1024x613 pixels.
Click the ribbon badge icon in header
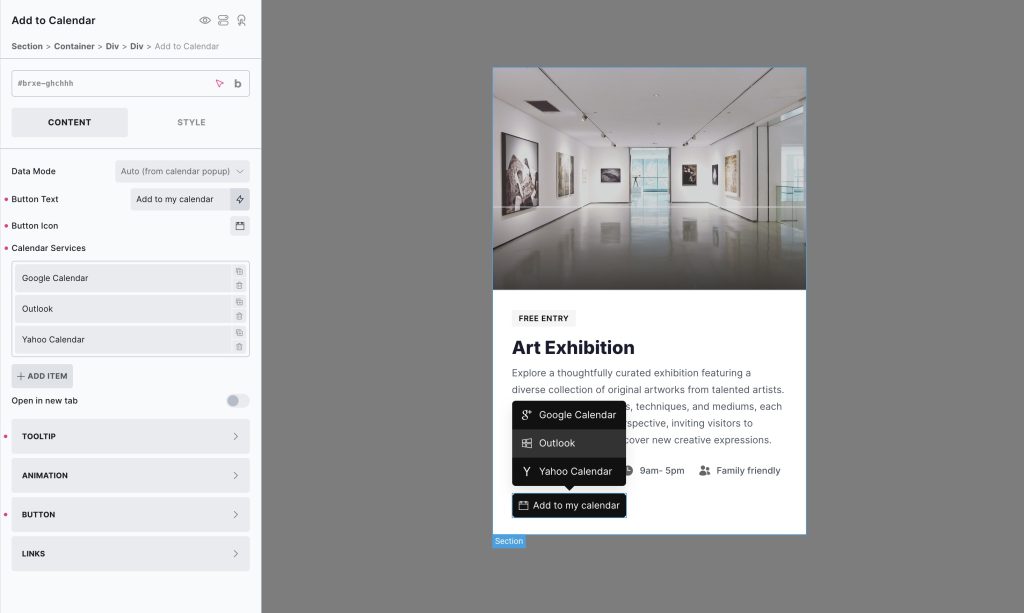tap(242, 20)
